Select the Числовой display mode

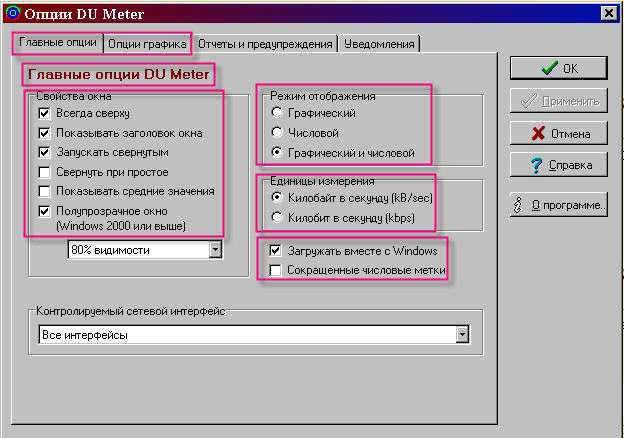point(277,132)
